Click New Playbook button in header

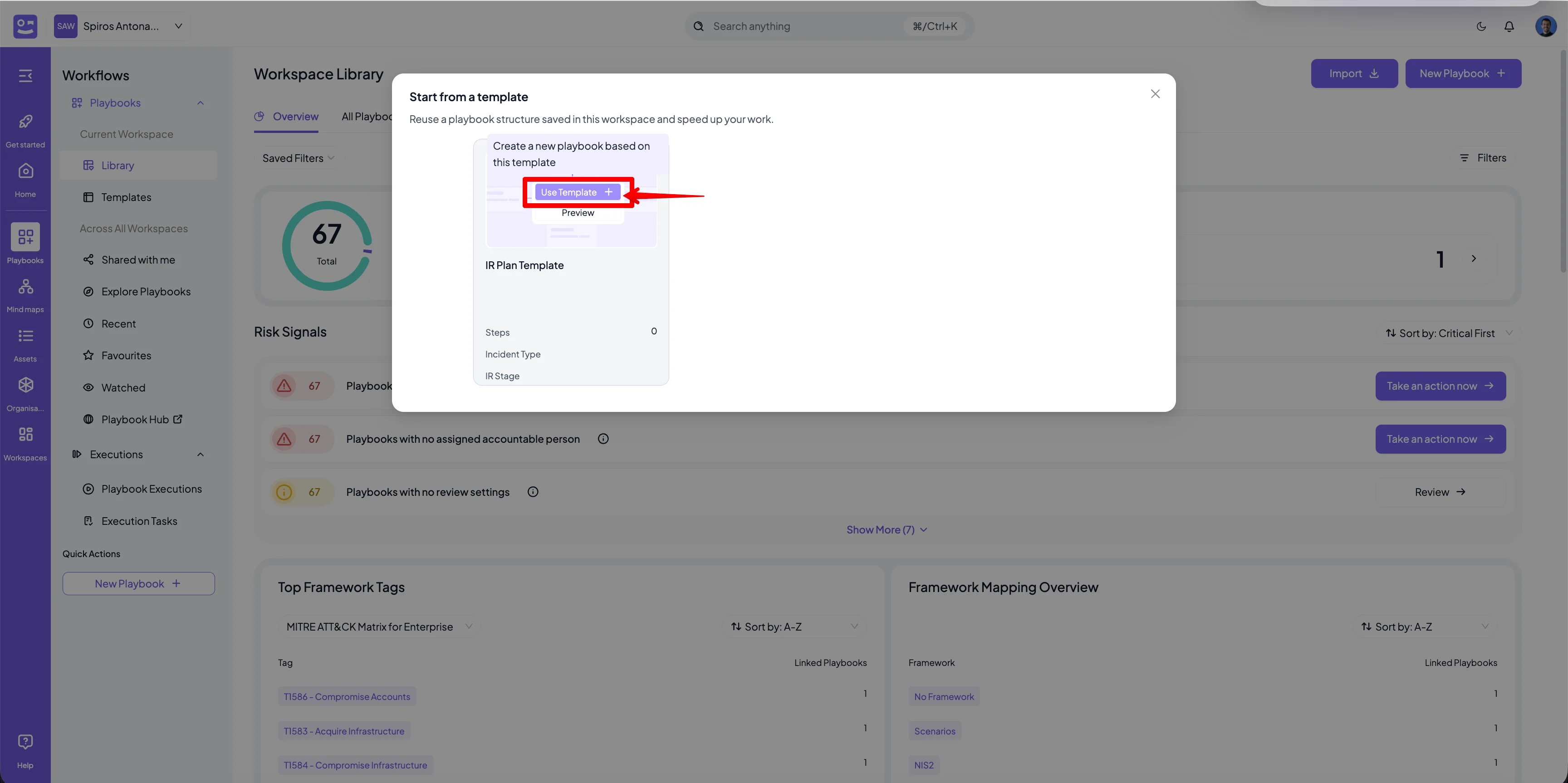(1463, 73)
